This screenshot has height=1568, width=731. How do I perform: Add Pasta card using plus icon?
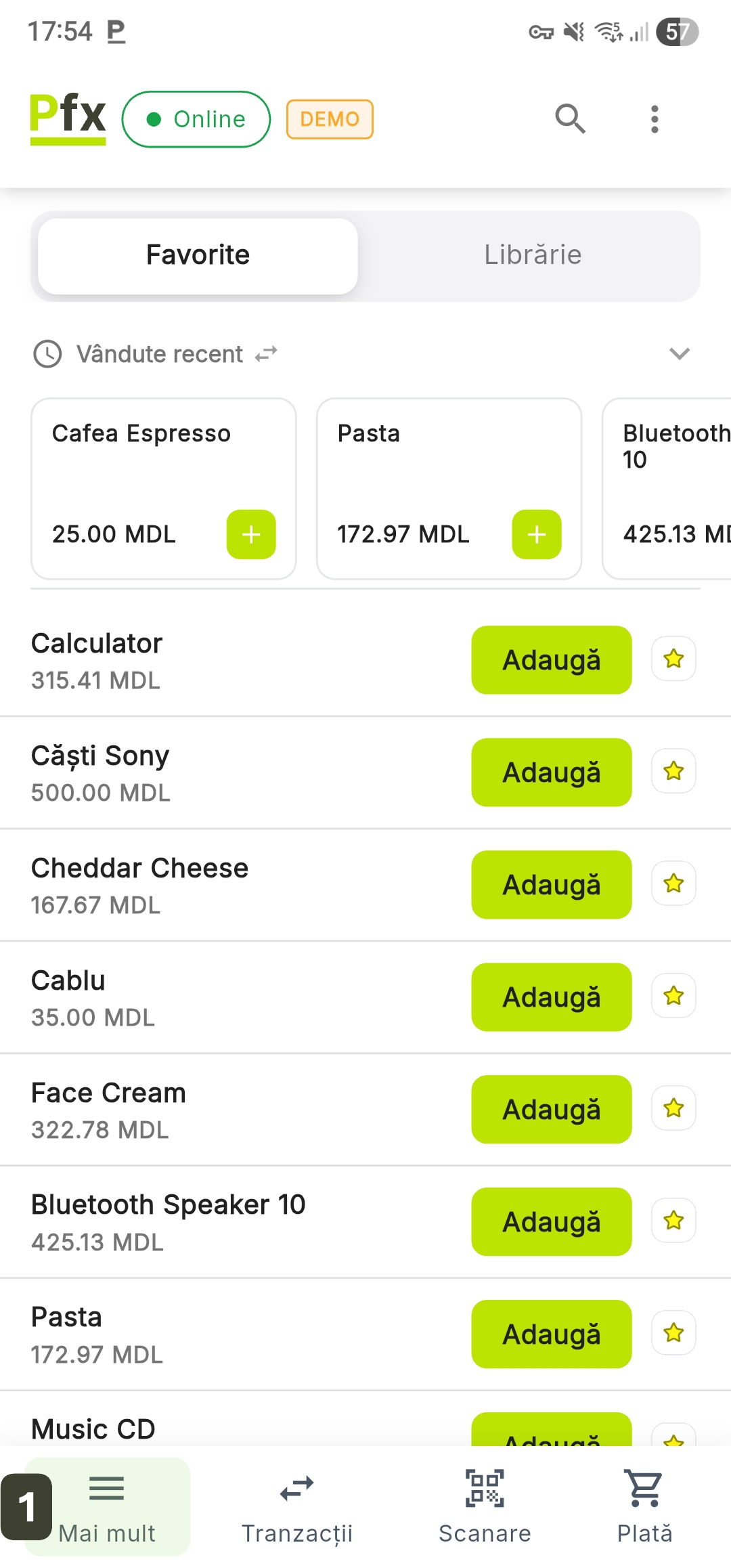(x=537, y=534)
